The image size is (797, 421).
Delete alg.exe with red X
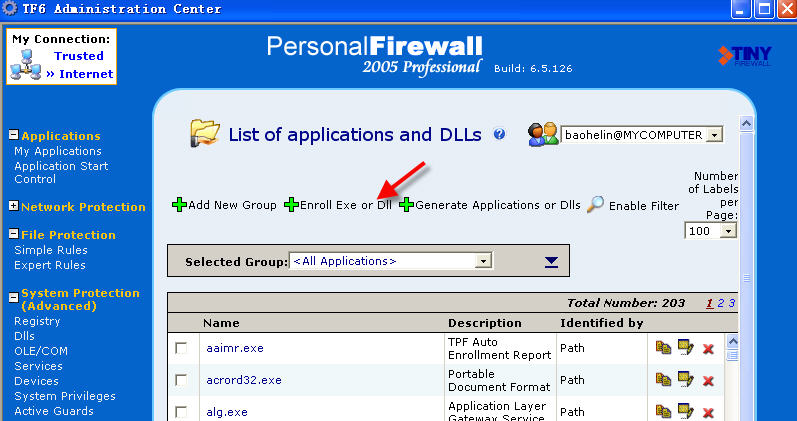(x=708, y=412)
